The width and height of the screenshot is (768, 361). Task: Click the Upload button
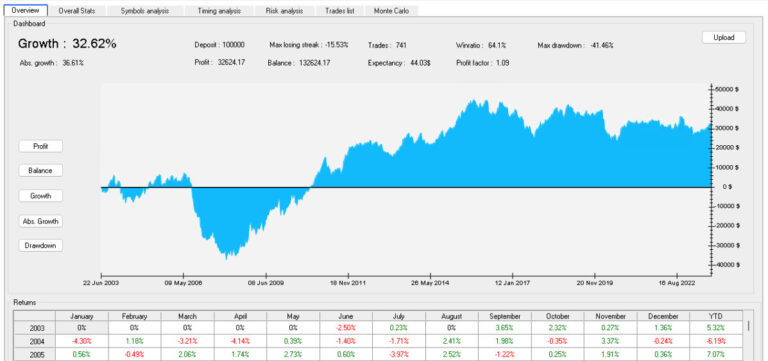(723, 38)
